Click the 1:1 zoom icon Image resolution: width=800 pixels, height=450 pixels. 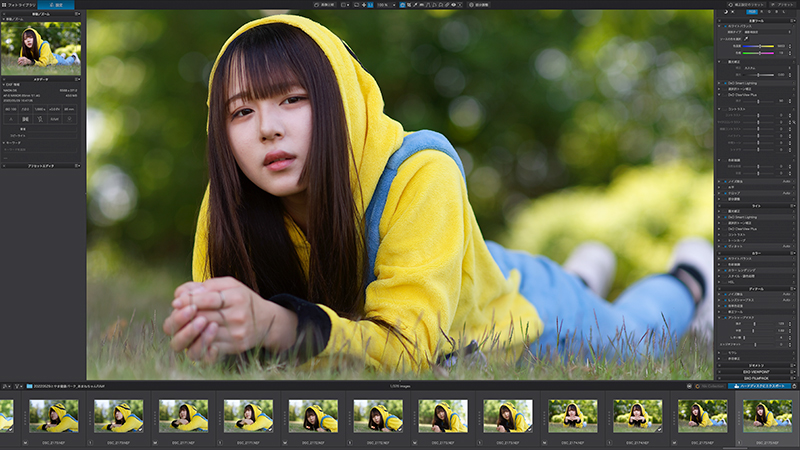tap(370, 5)
